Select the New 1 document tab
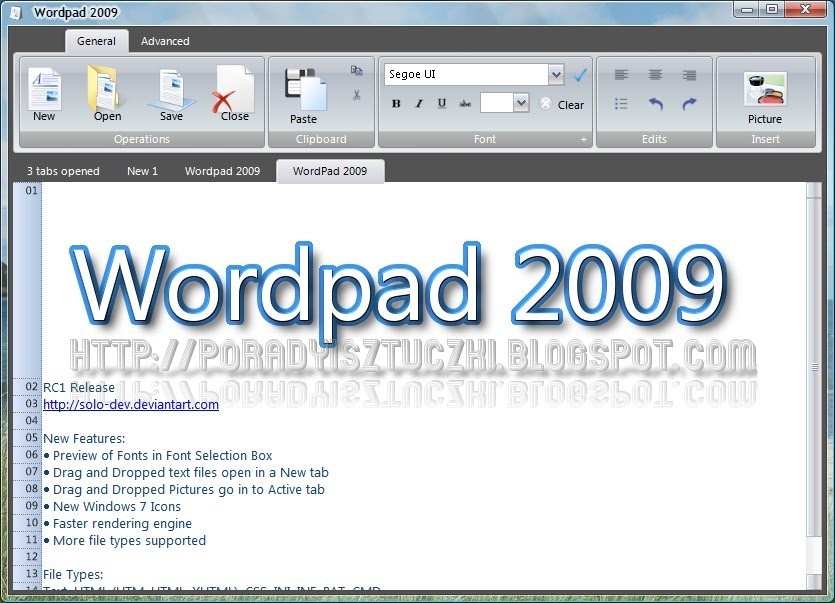Image resolution: width=835 pixels, height=603 pixels. click(x=142, y=171)
